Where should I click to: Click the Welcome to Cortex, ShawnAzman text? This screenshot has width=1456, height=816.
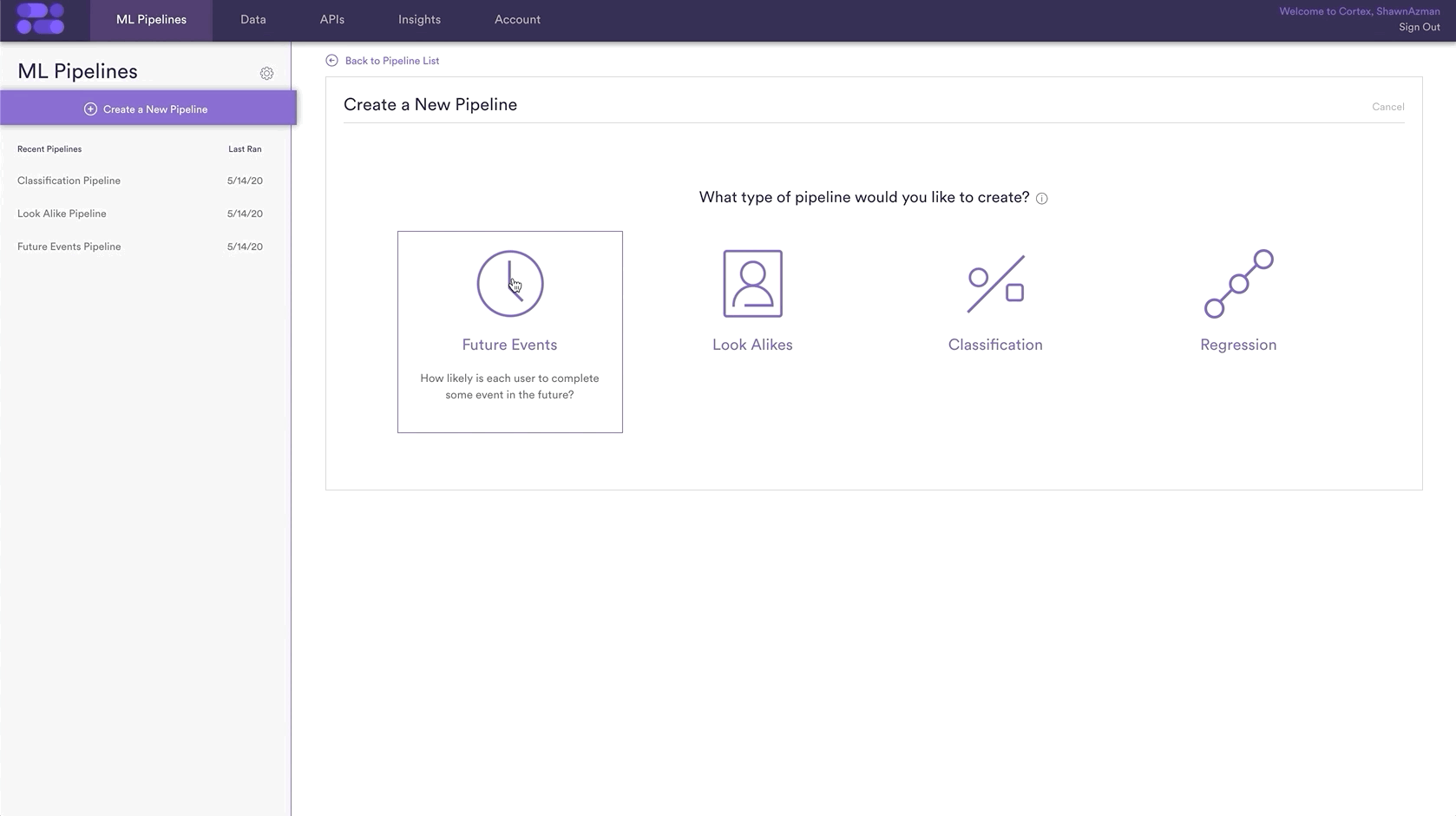(1359, 11)
